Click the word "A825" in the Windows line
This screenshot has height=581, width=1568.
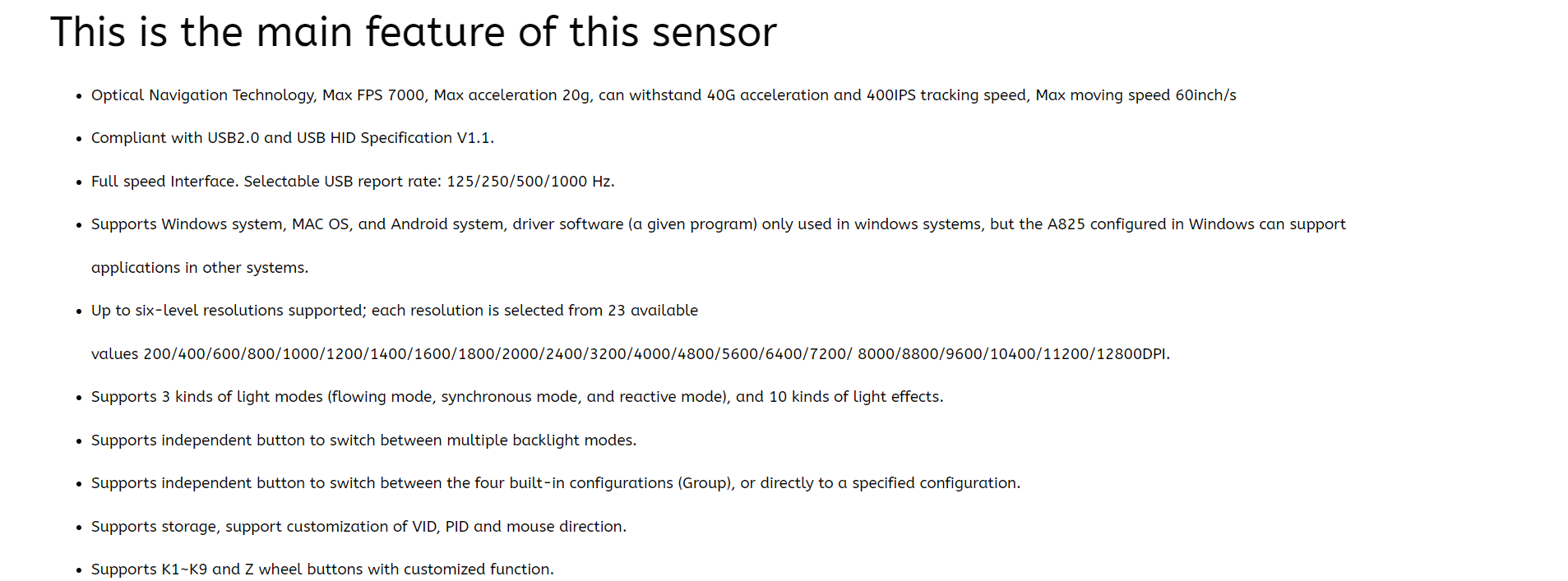(1066, 224)
